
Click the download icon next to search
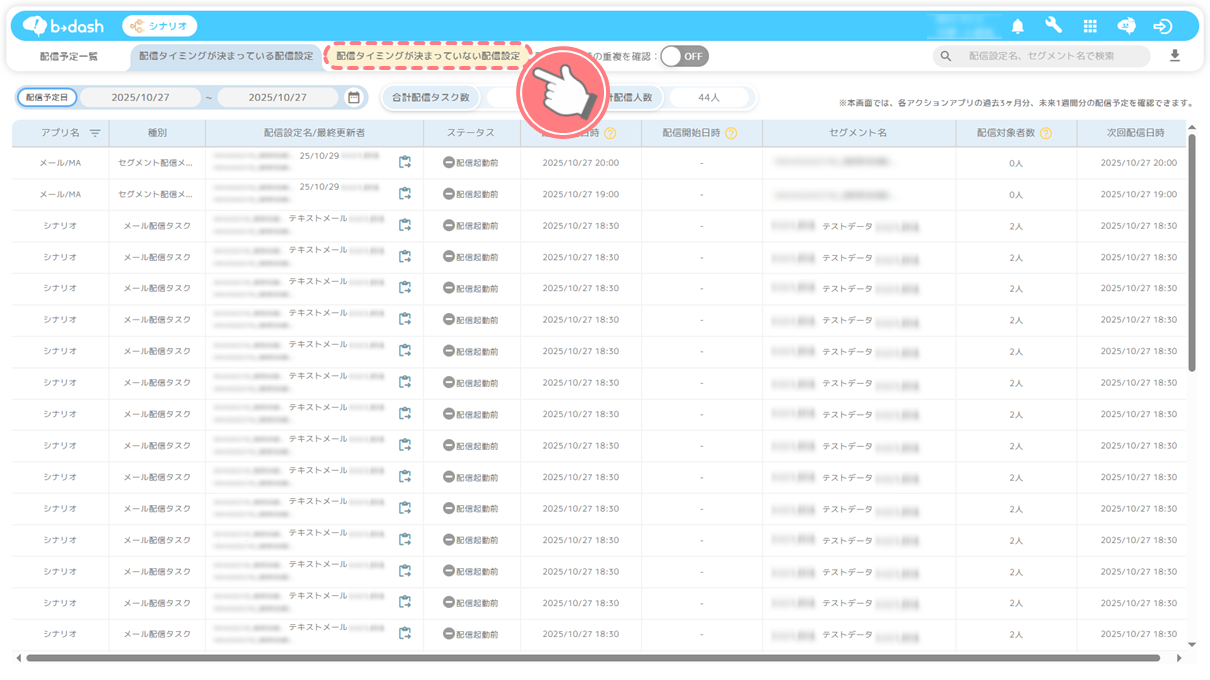click(x=1175, y=56)
